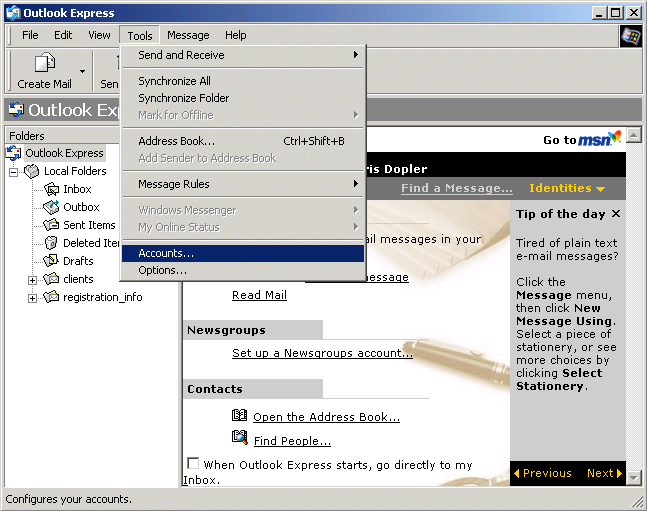Open the Message menu
The image size is (647, 511).
tap(188, 35)
